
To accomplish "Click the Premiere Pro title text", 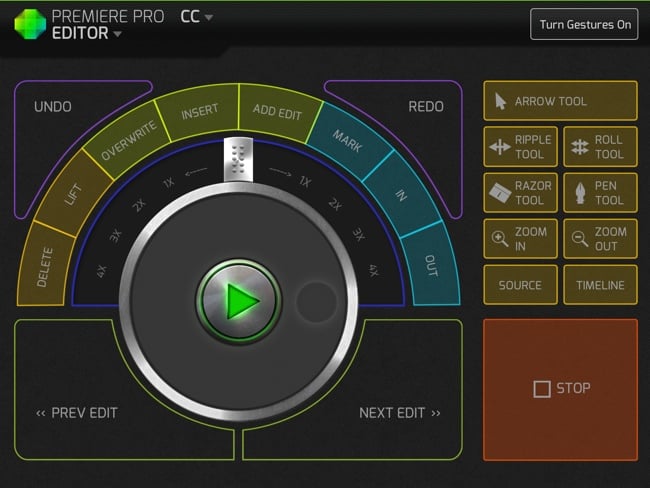I will [108, 17].
